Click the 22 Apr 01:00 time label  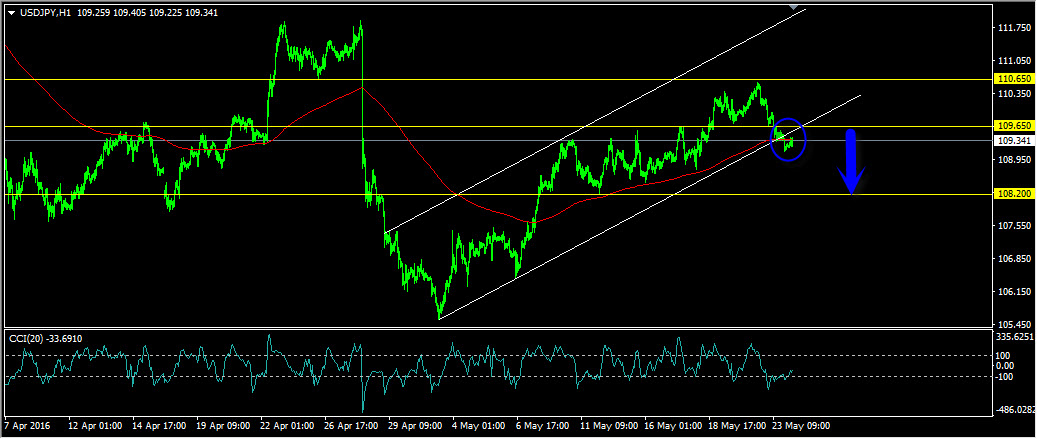click(x=288, y=425)
